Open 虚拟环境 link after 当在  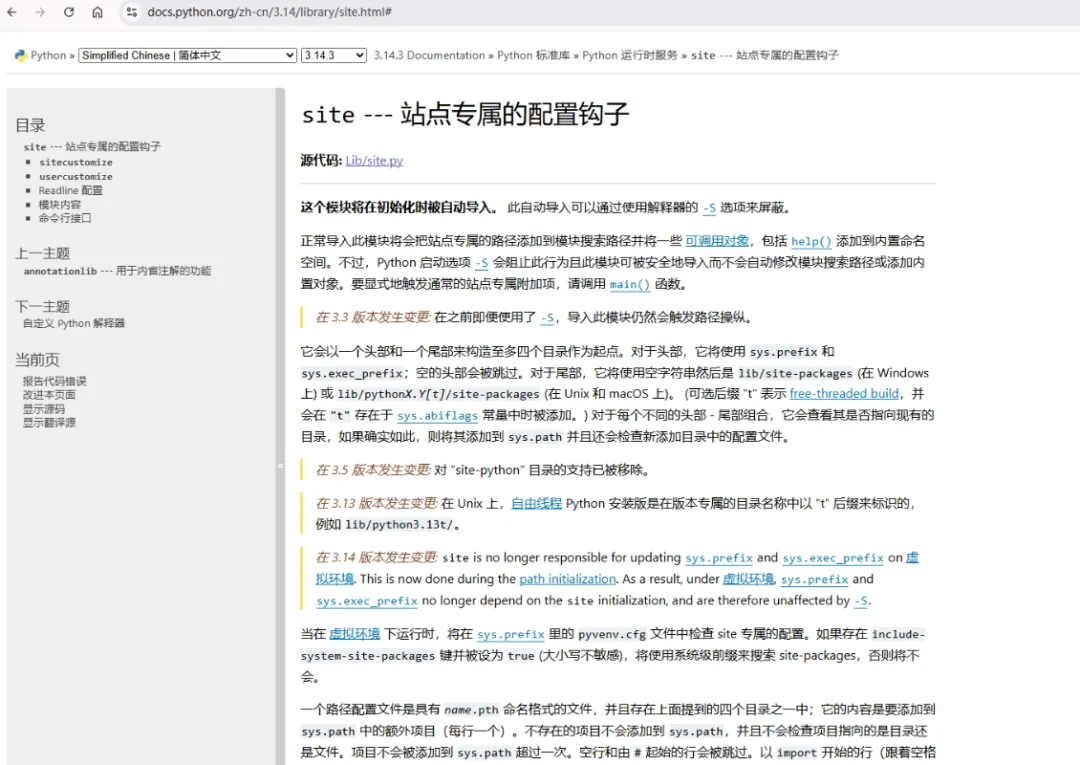(x=355, y=634)
